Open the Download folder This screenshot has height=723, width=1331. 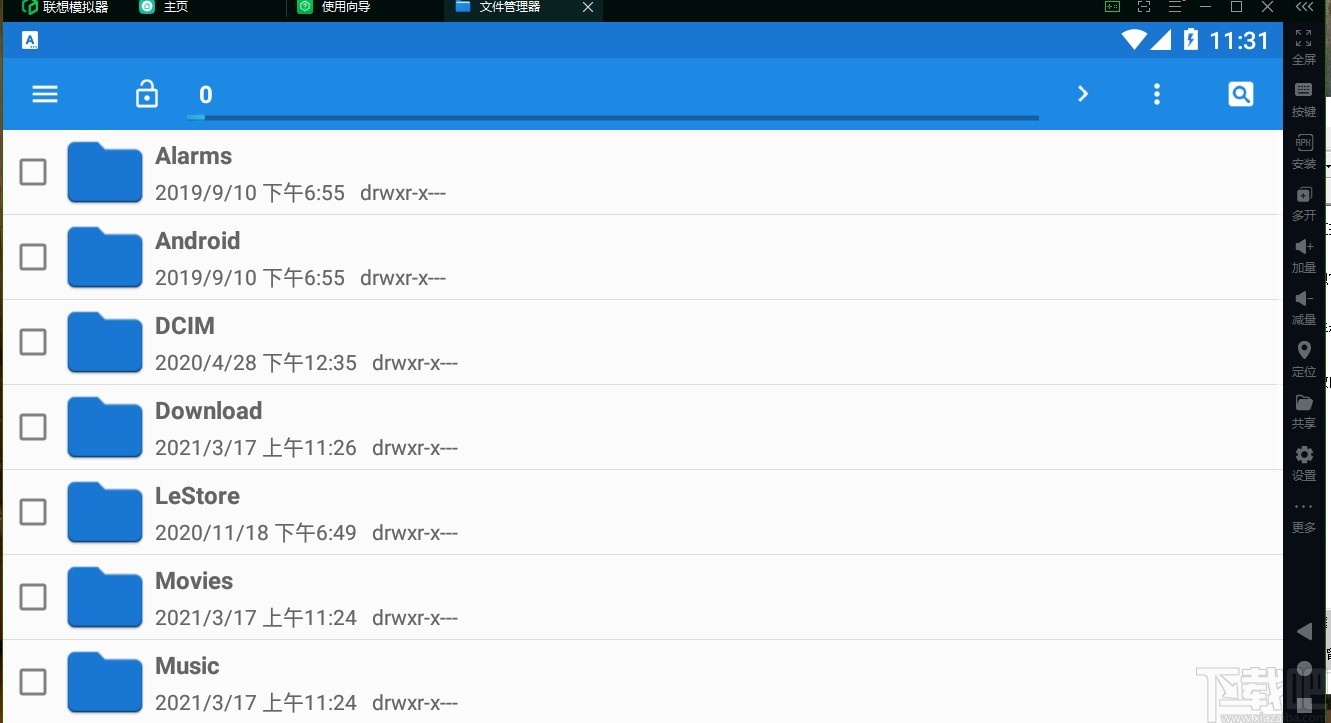(643, 427)
